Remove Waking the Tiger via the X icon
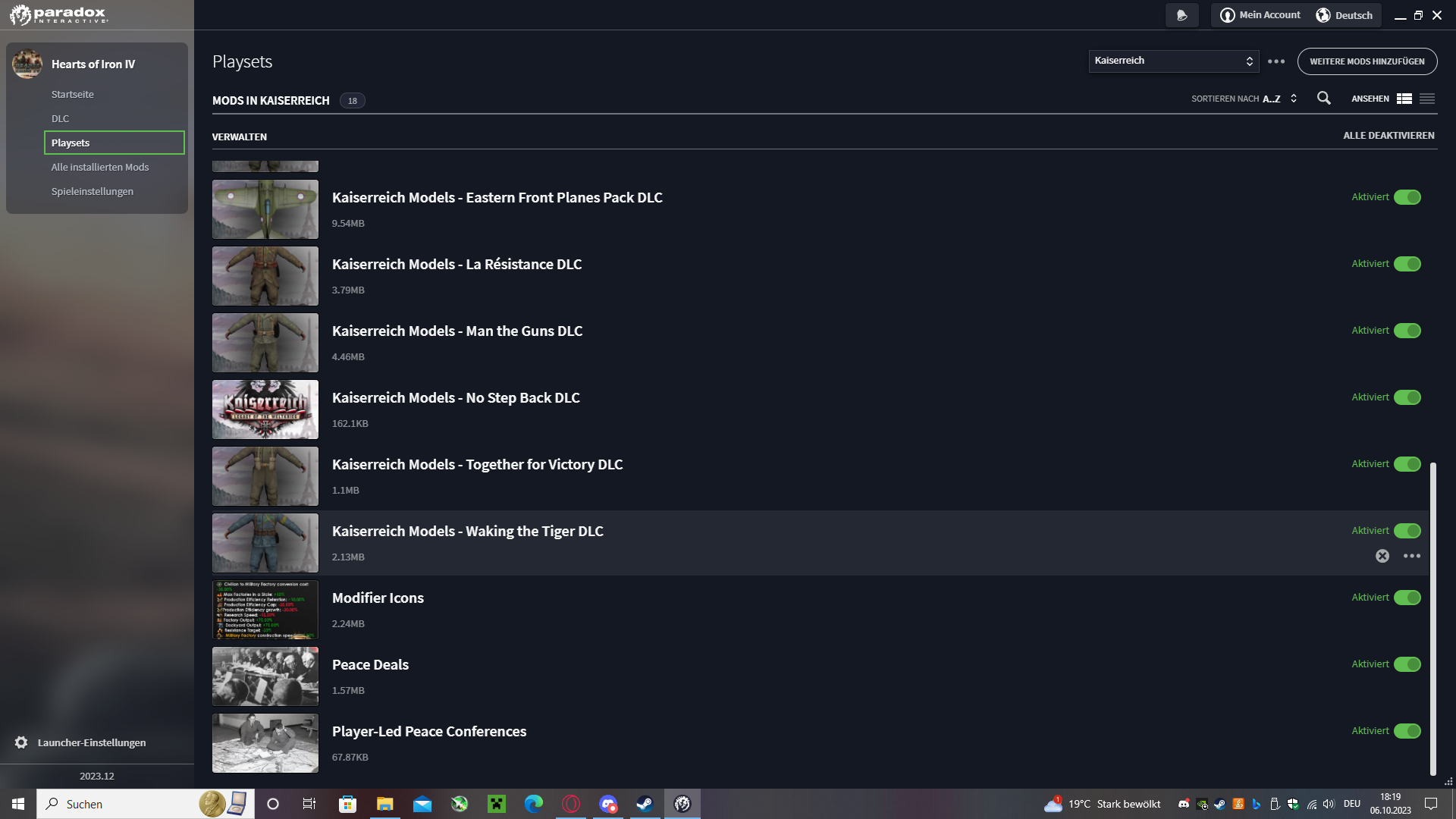The height and width of the screenshot is (819, 1456). click(x=1382, y=556)
